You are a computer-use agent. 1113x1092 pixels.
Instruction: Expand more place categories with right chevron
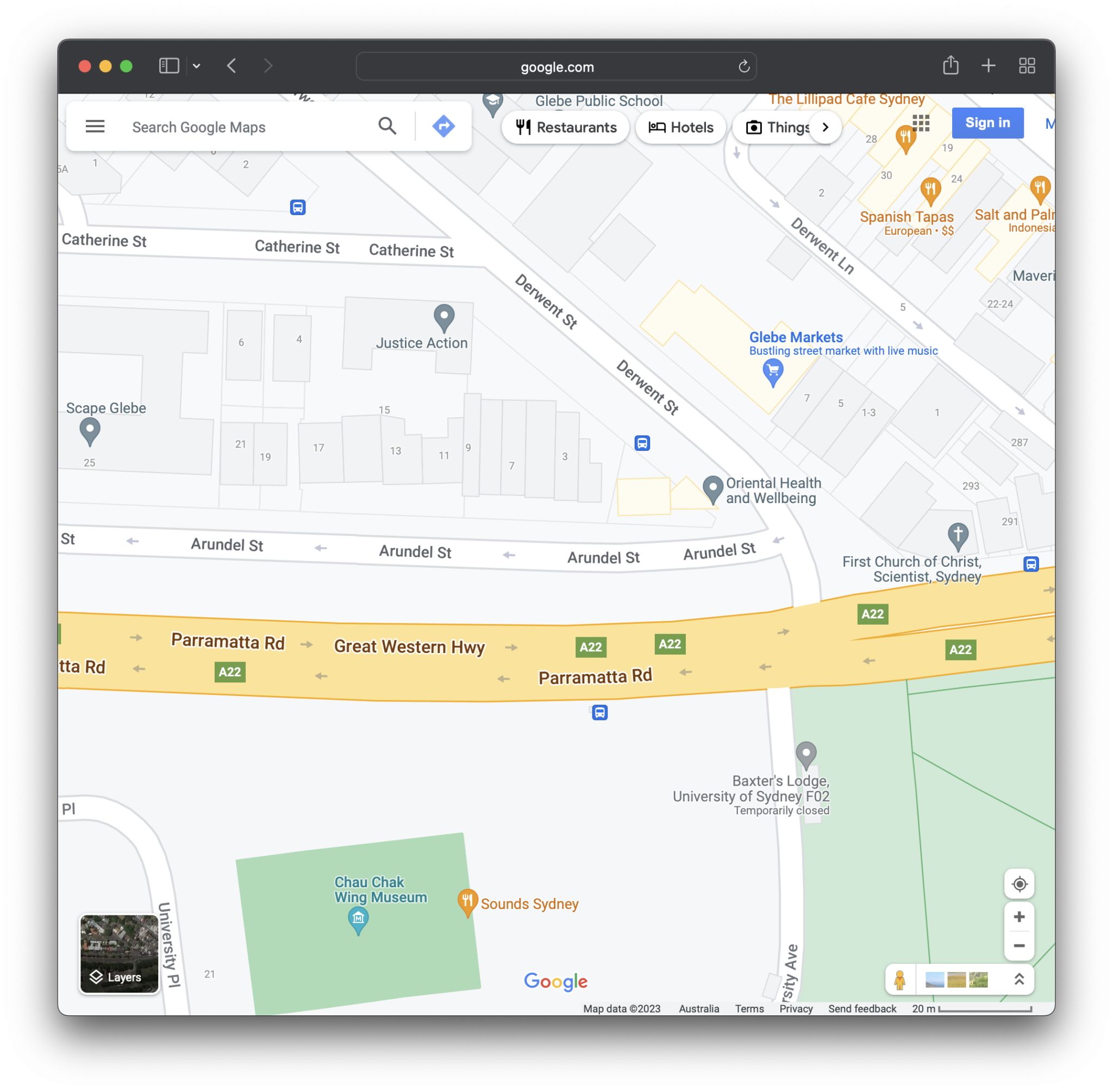pyautogui.click(x=825, y=127)
